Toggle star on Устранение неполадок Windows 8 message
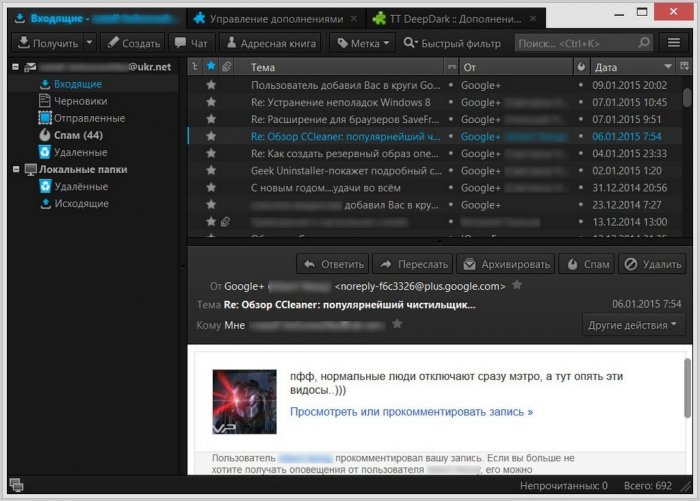 point(211,102)
